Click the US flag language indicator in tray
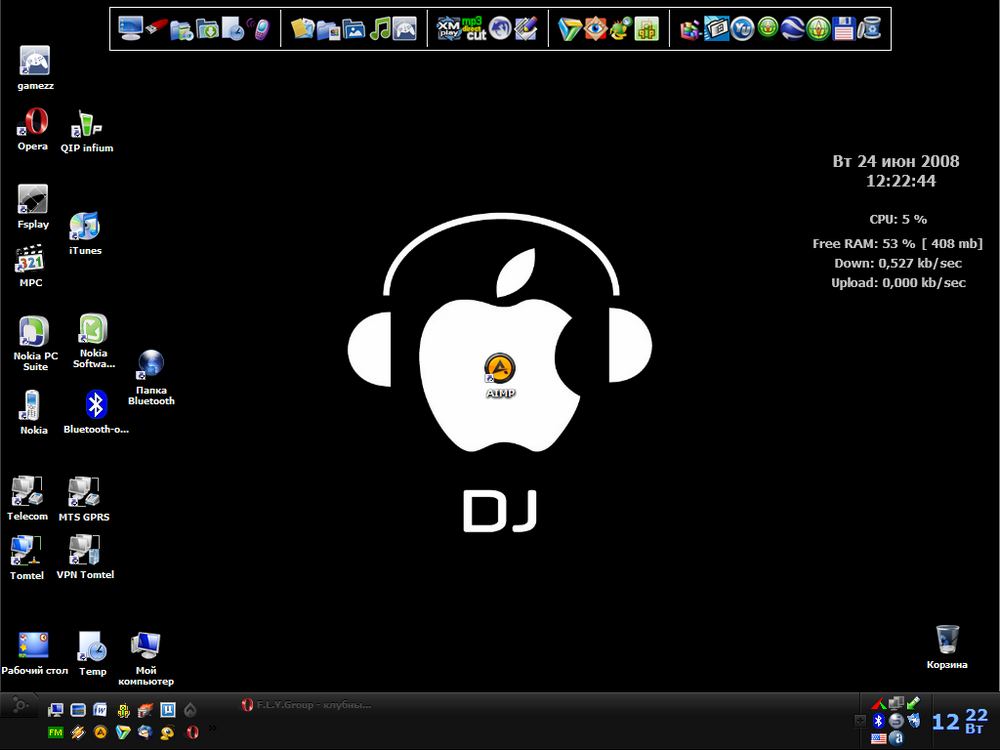Screen dimensions: 1000x750 point(879,738)
